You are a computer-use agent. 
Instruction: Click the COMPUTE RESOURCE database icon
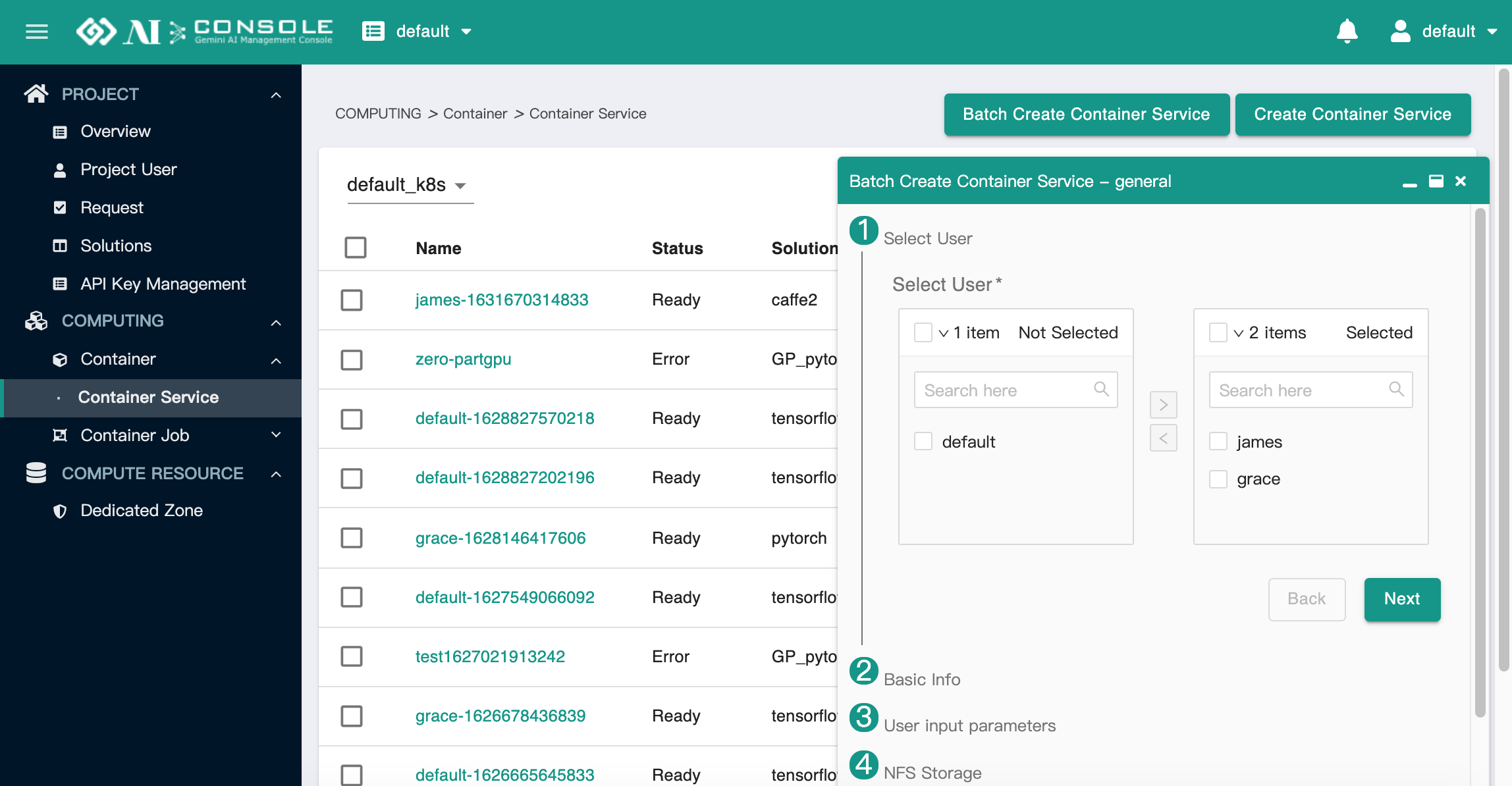pos(36,473)
